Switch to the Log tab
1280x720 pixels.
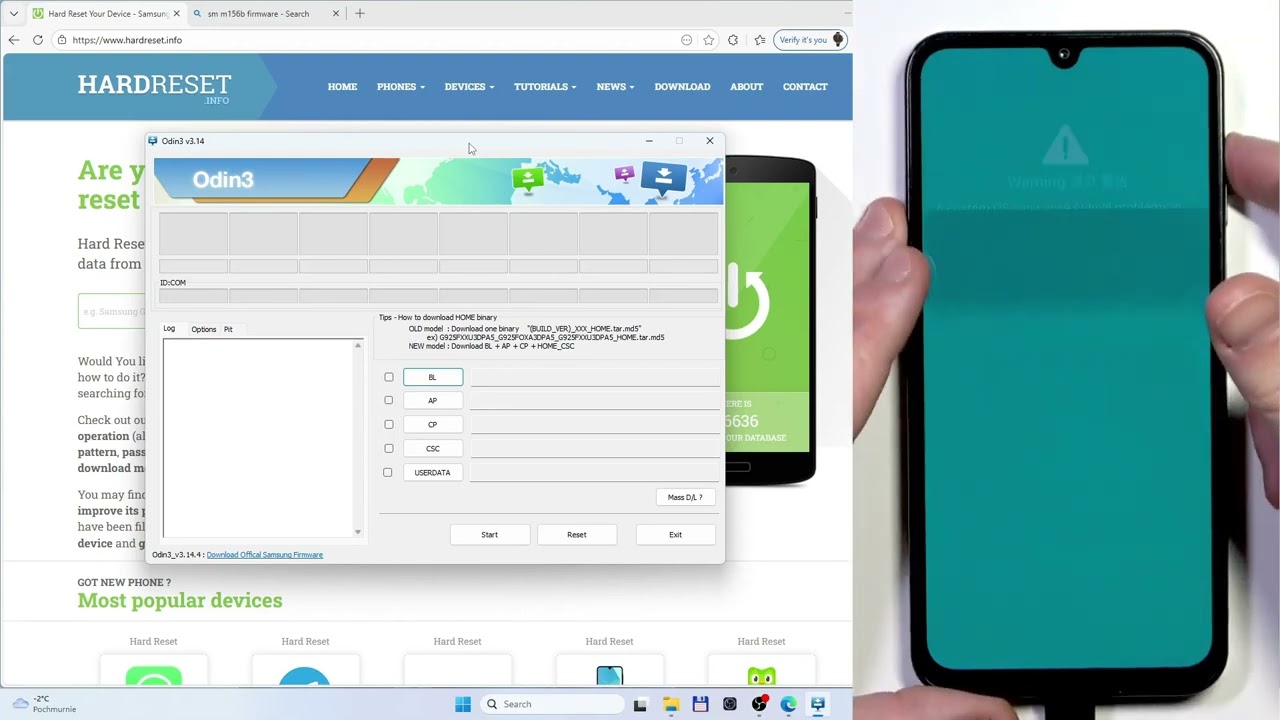click(x=169, y=329)
